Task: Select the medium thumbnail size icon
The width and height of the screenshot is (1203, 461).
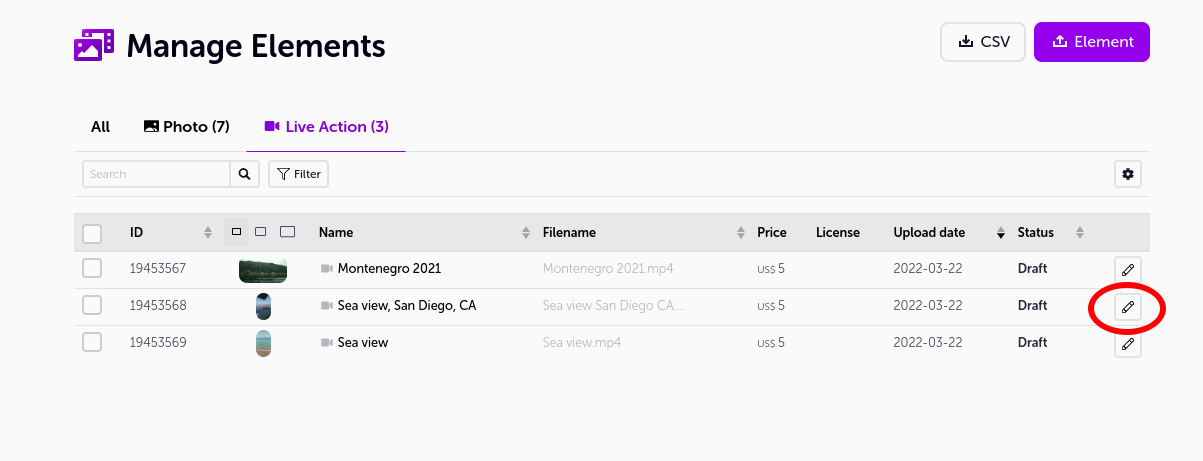Action: (x=260, y=232)
